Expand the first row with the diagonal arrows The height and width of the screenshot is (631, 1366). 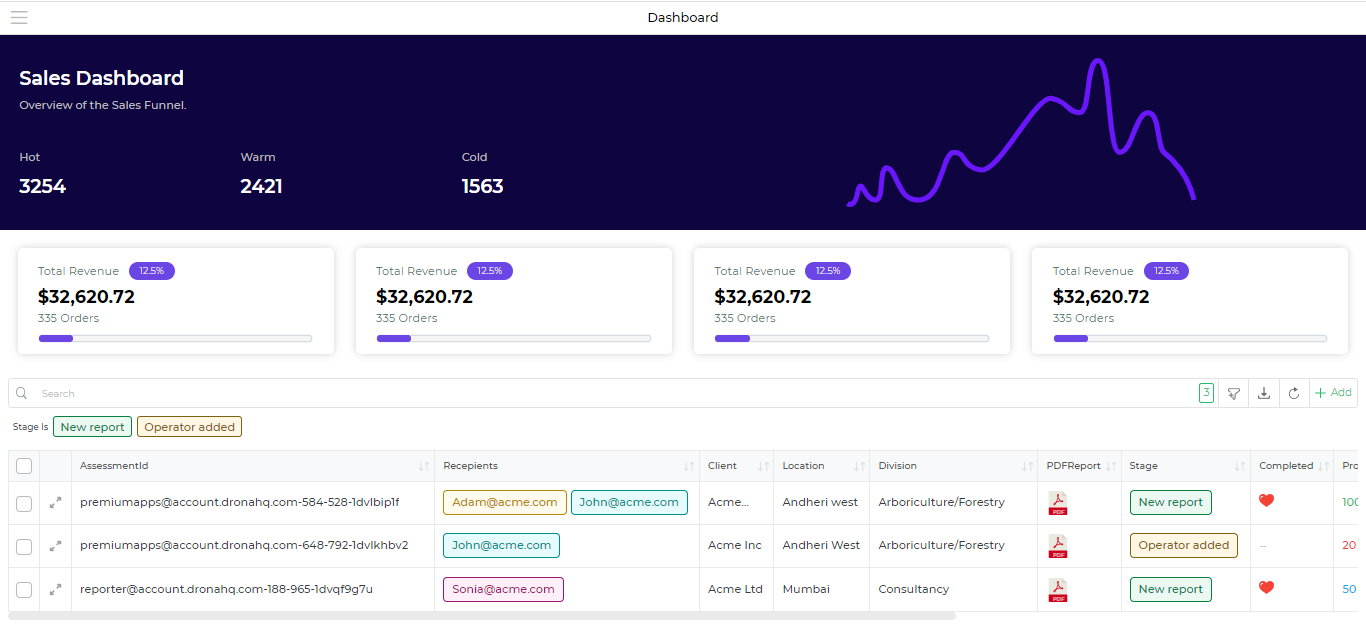coord(55,502)
